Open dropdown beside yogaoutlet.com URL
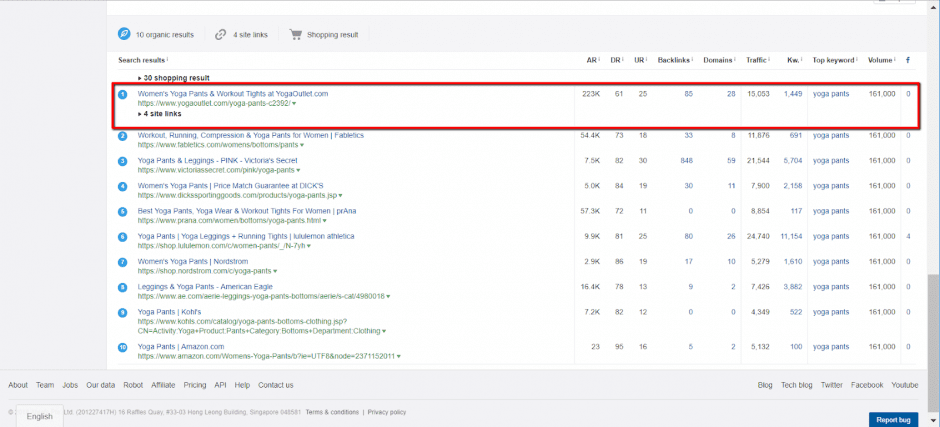Screen dimensions: 940x427 (294, 104)
